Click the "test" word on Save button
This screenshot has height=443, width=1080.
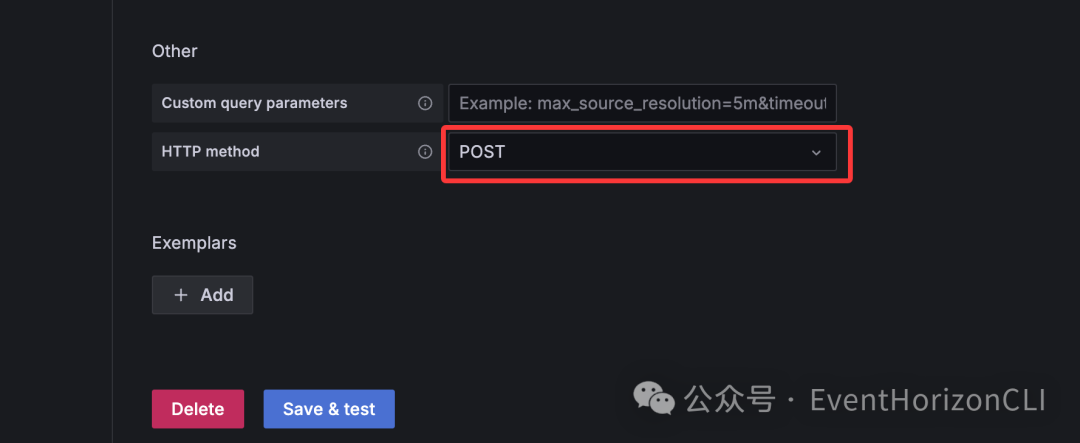tap(359, 409)
